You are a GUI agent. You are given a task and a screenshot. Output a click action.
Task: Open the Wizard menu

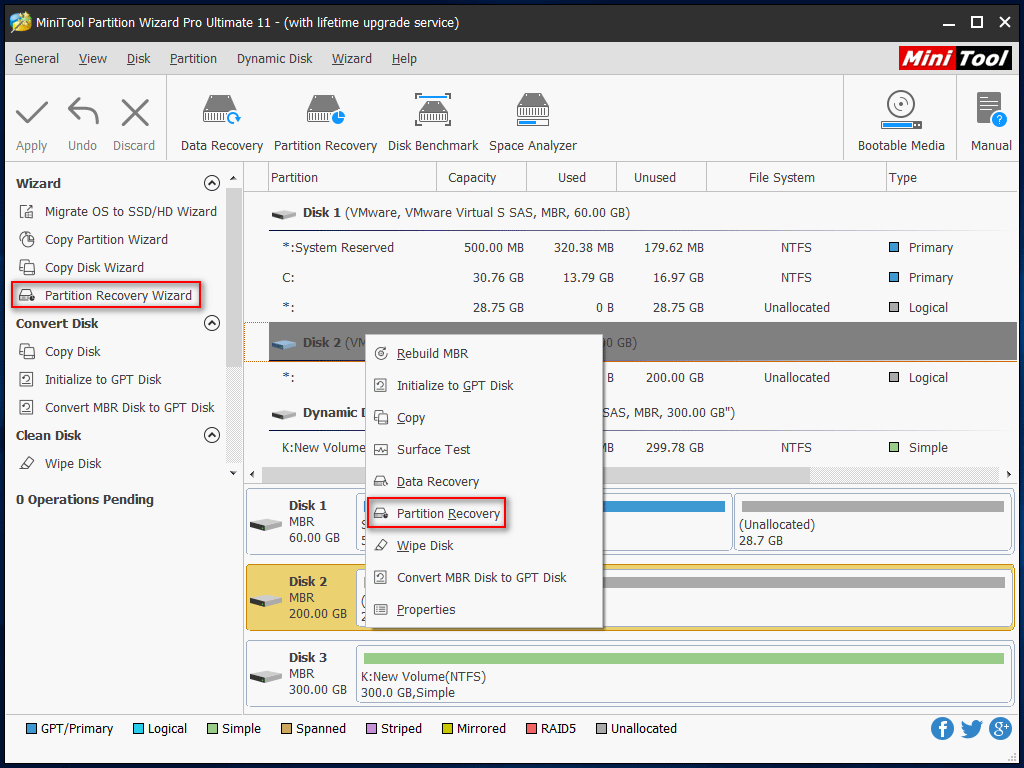click(352, 59)
